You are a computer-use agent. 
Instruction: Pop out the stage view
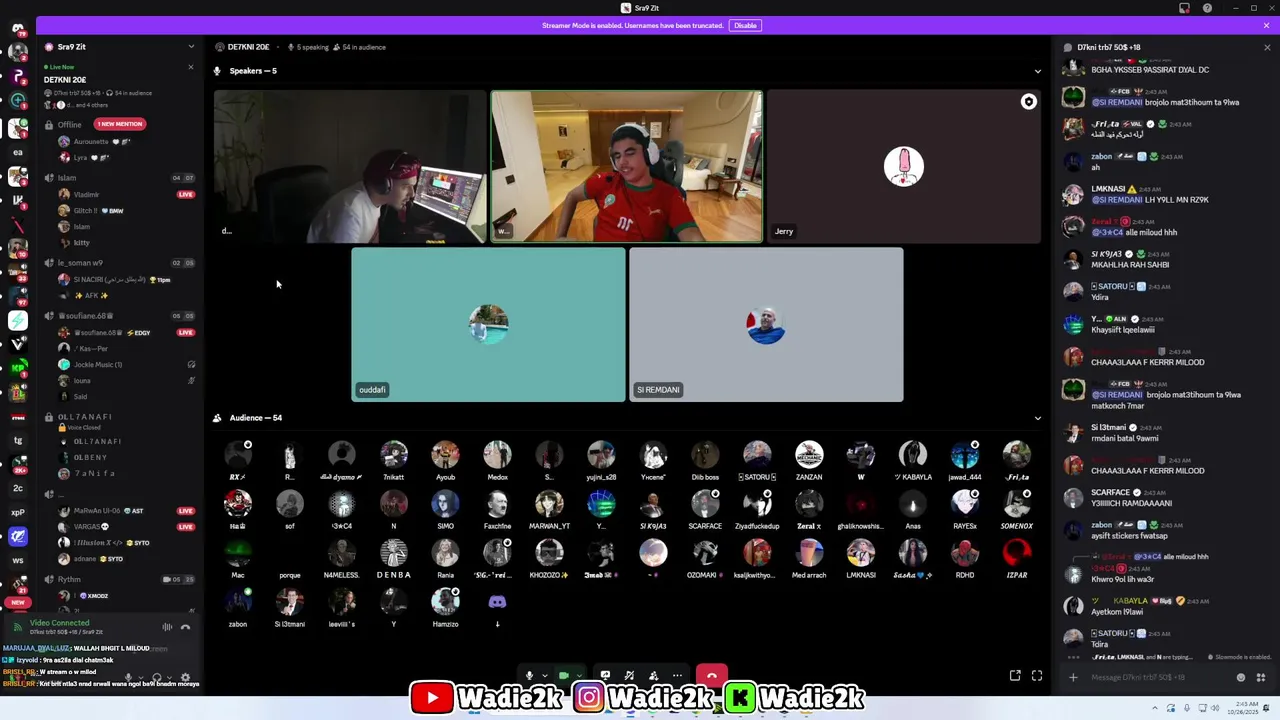[1015, 676]
